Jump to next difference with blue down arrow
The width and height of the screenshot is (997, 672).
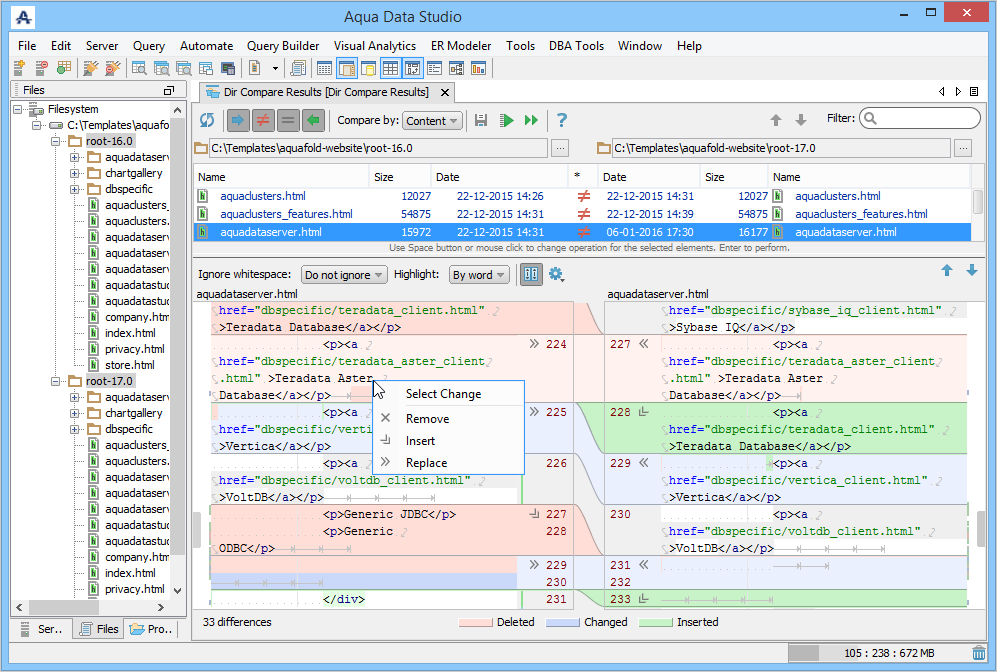coord(971,271)
